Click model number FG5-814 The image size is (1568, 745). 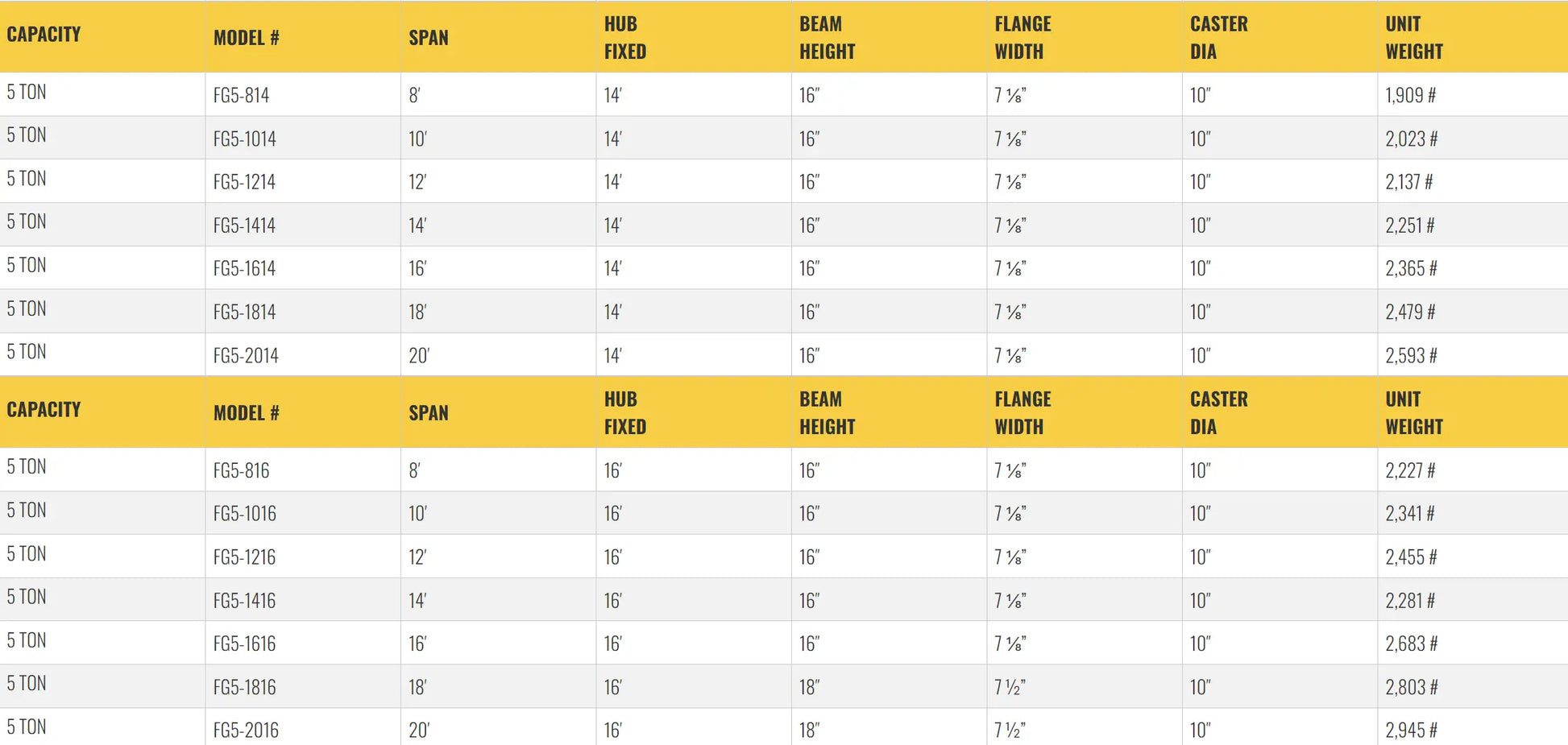click(241, 95)
